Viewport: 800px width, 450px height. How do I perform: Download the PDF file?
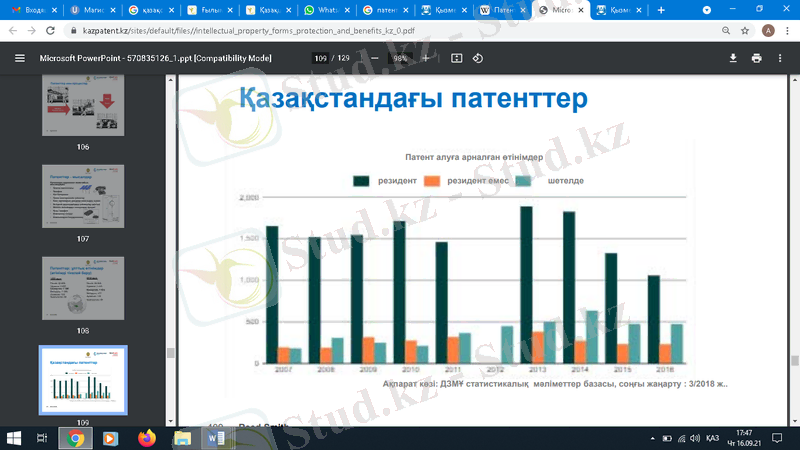click(733, 58)
